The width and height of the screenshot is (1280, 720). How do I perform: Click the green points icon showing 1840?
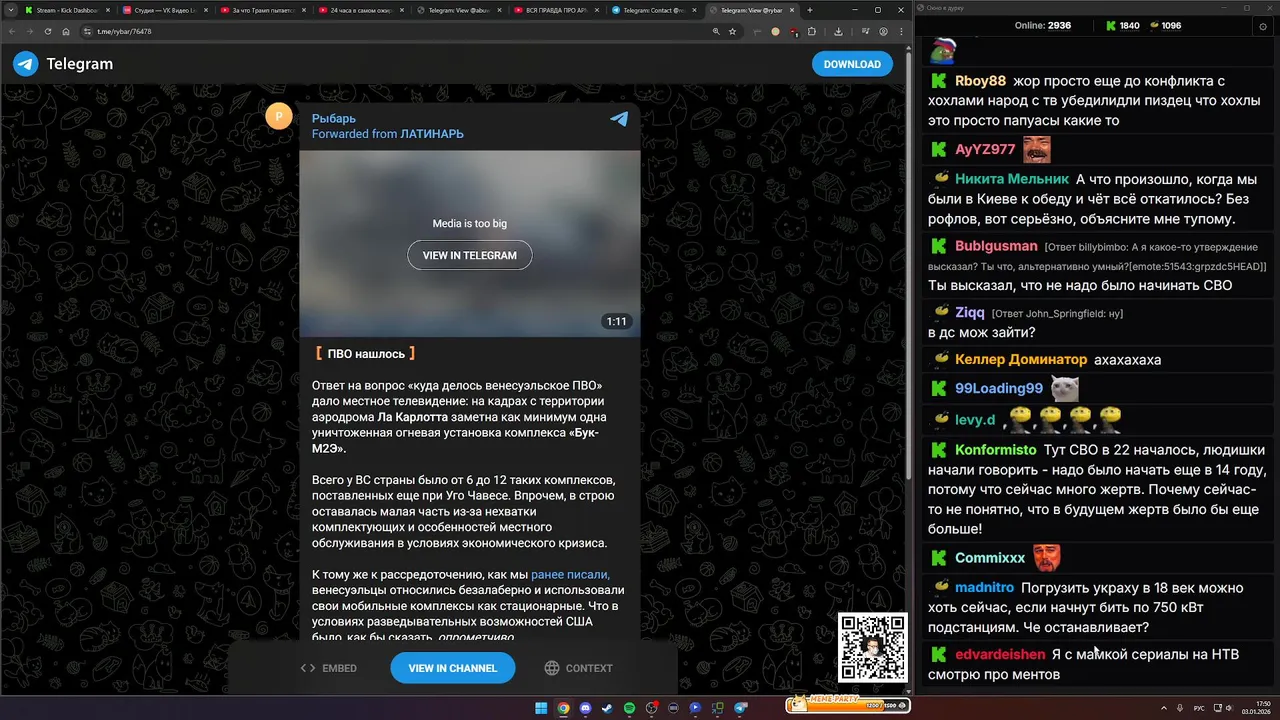click(1110, 25)
